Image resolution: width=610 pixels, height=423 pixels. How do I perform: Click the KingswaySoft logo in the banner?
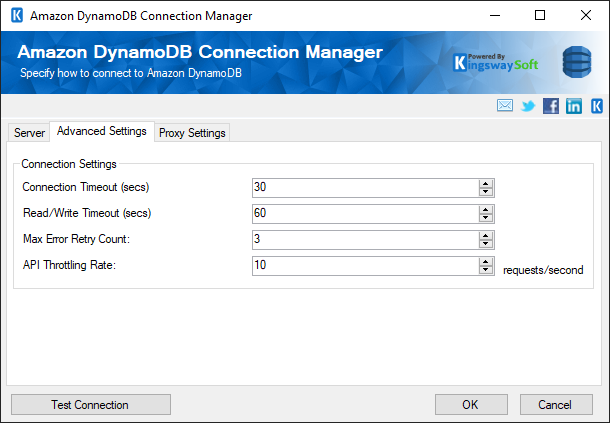496,63
